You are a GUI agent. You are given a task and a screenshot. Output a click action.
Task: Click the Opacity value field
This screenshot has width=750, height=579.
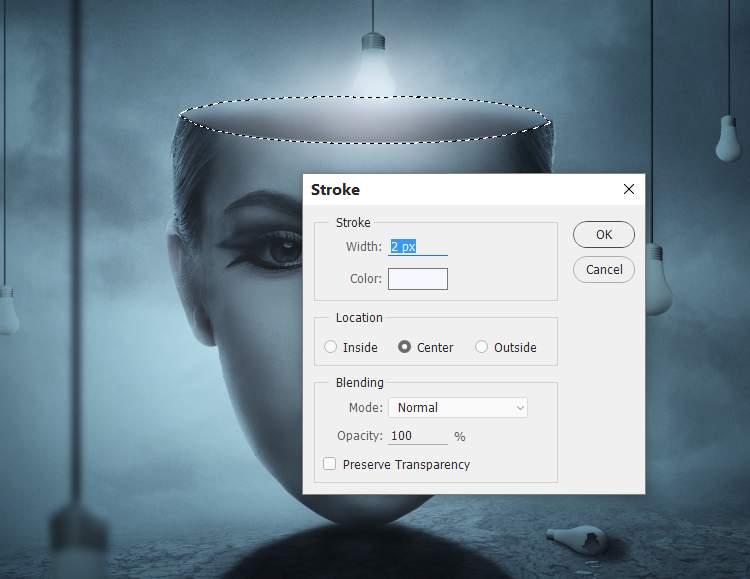coord(418,435)
